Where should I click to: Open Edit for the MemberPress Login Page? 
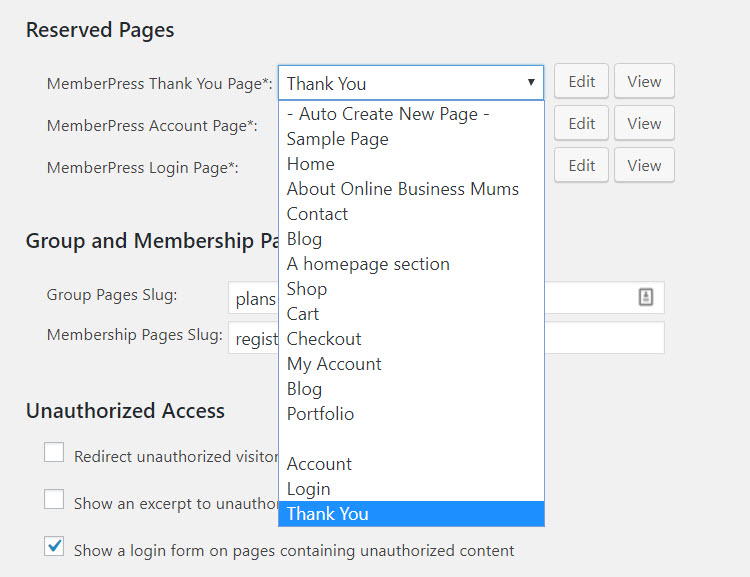(581, 166)
